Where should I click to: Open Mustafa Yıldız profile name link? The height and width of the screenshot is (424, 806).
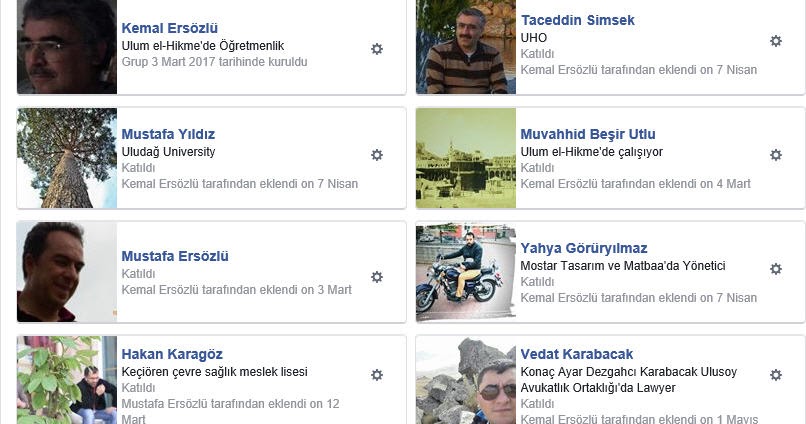coord(168,134)
